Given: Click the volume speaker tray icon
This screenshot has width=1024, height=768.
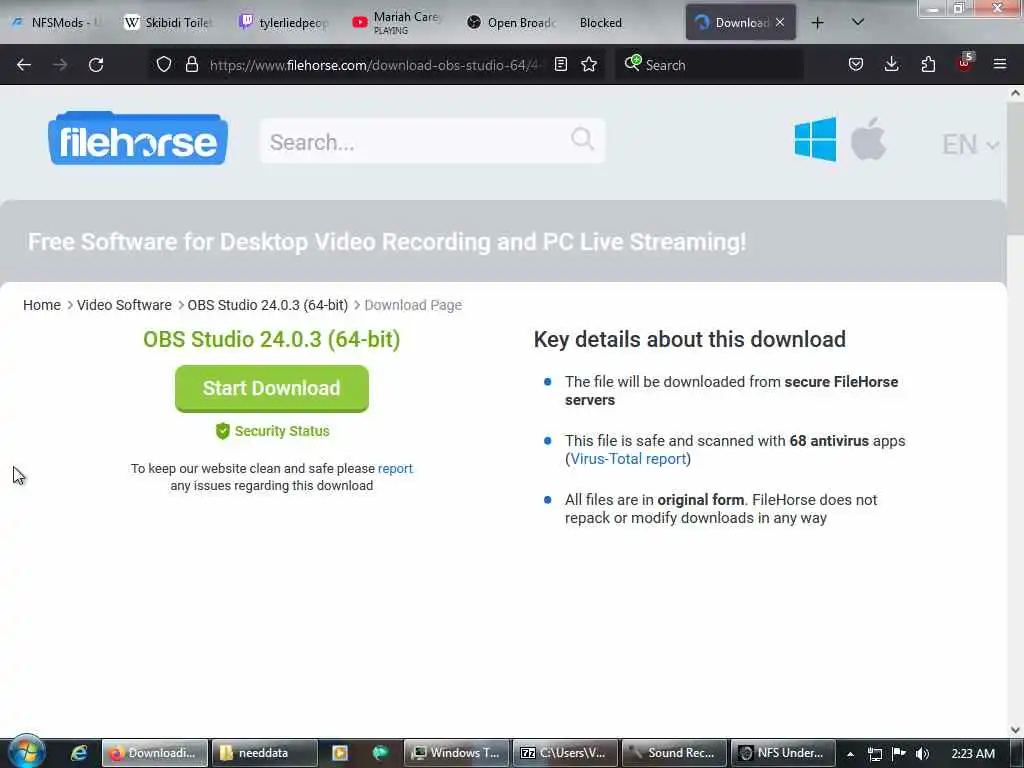Looking at the screenshot, I should coord(922,754).
